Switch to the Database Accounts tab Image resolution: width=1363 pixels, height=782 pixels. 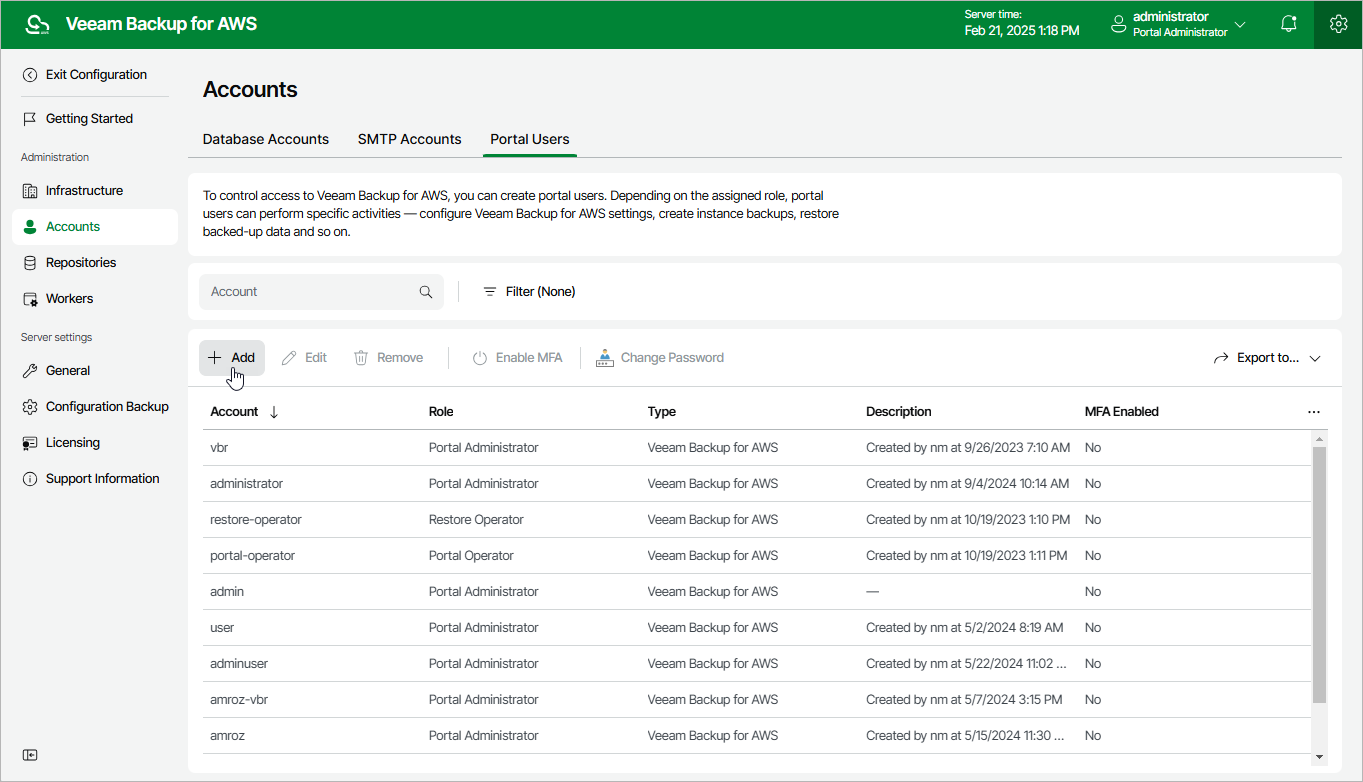coord(266,140)
